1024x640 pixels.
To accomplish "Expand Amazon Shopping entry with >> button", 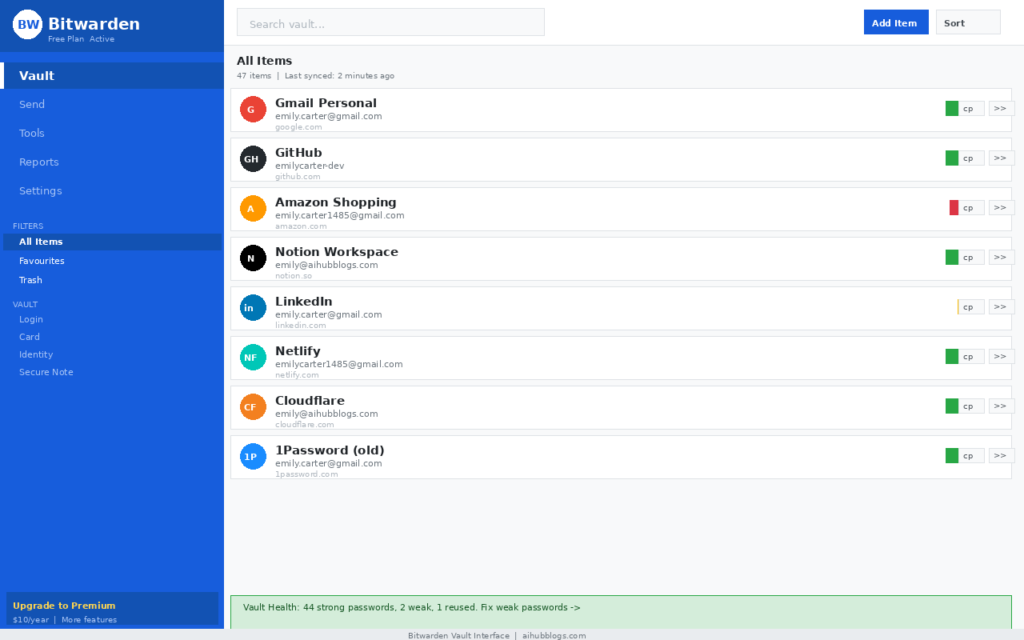I will [1000, 208].
